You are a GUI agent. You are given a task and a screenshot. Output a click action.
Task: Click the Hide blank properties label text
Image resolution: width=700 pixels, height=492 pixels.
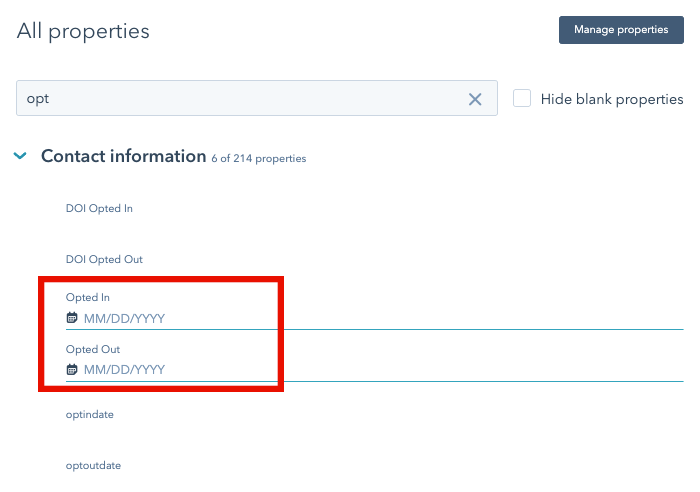click(612, 99)
